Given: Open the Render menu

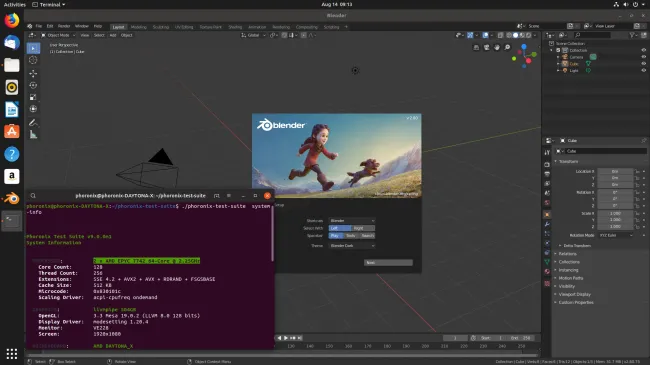Looking at the screenshot, I should tap(64, 26).
